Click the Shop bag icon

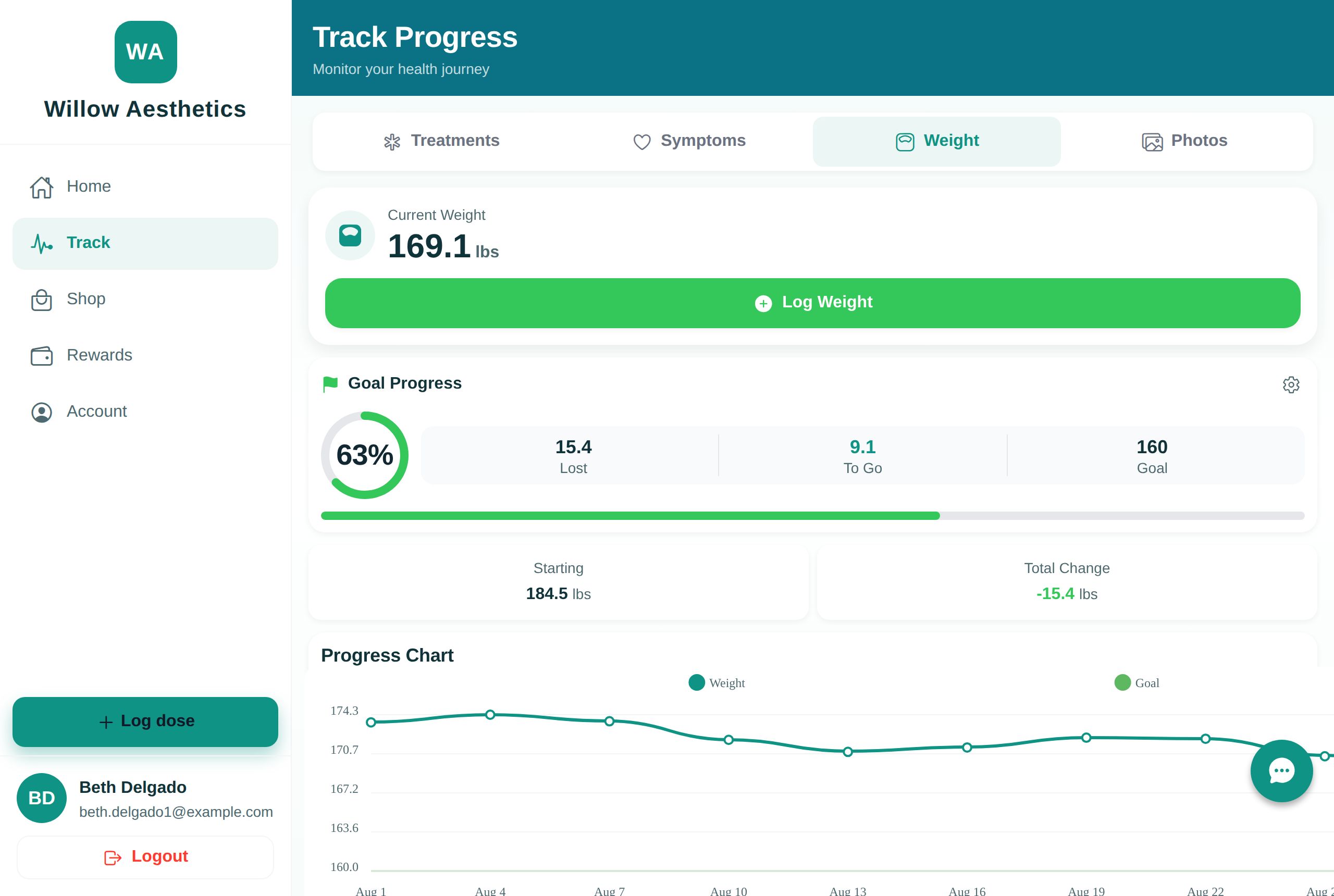click(42, 300)
